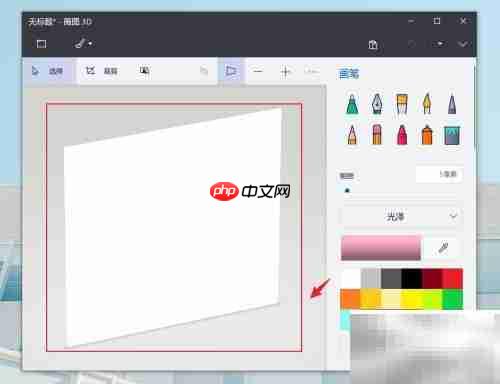
Task: Activate the Magic select icon
Action: (144, 70)
